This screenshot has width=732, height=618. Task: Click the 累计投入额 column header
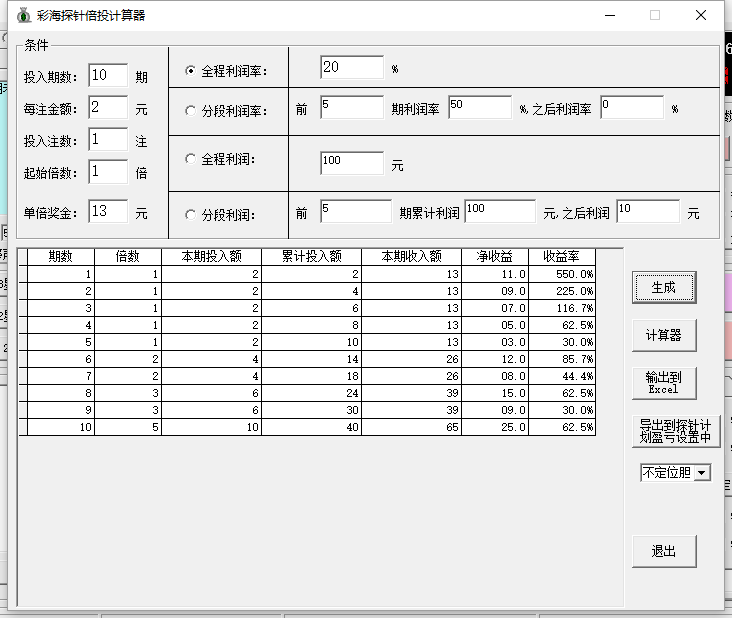point(311,256)
